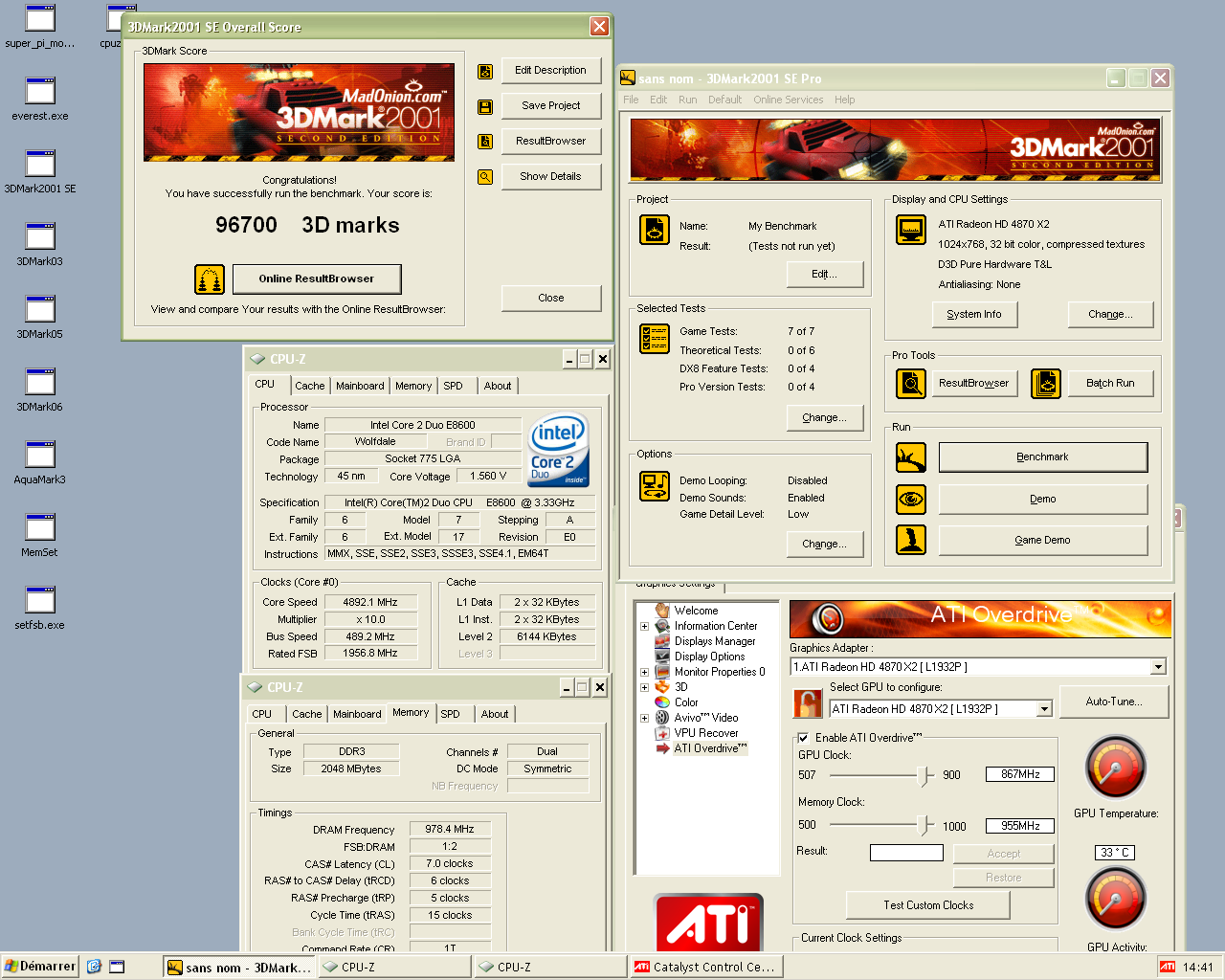Image resolution: width=1225 pixels, height=980 pixels.
Task: Click the Selected Tests checklist icon
Action: coord(655,339)
